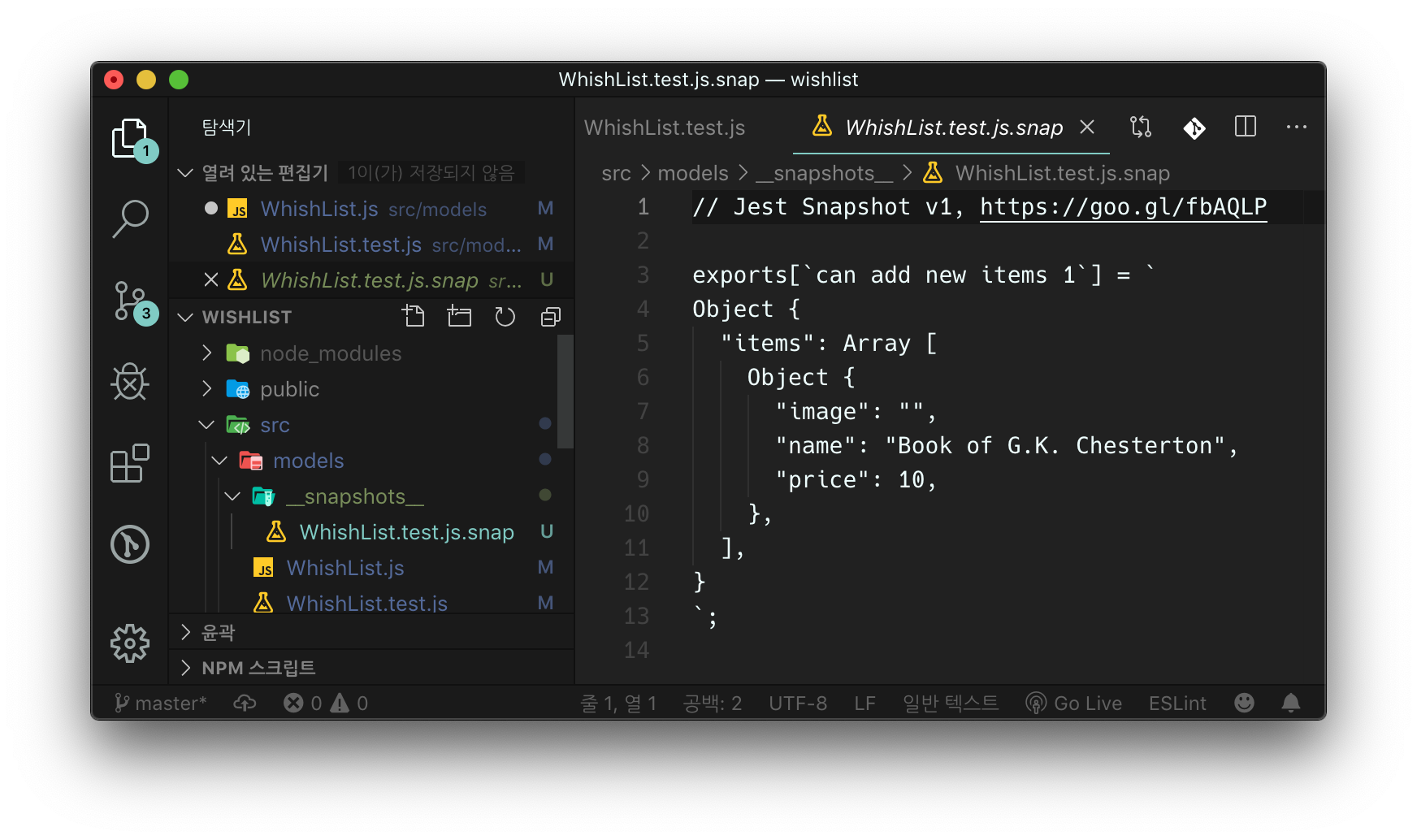Open the editor more actions ellipsis
The width and height of the screenshot is (1417, 840).
click(x=1297, y=127)
